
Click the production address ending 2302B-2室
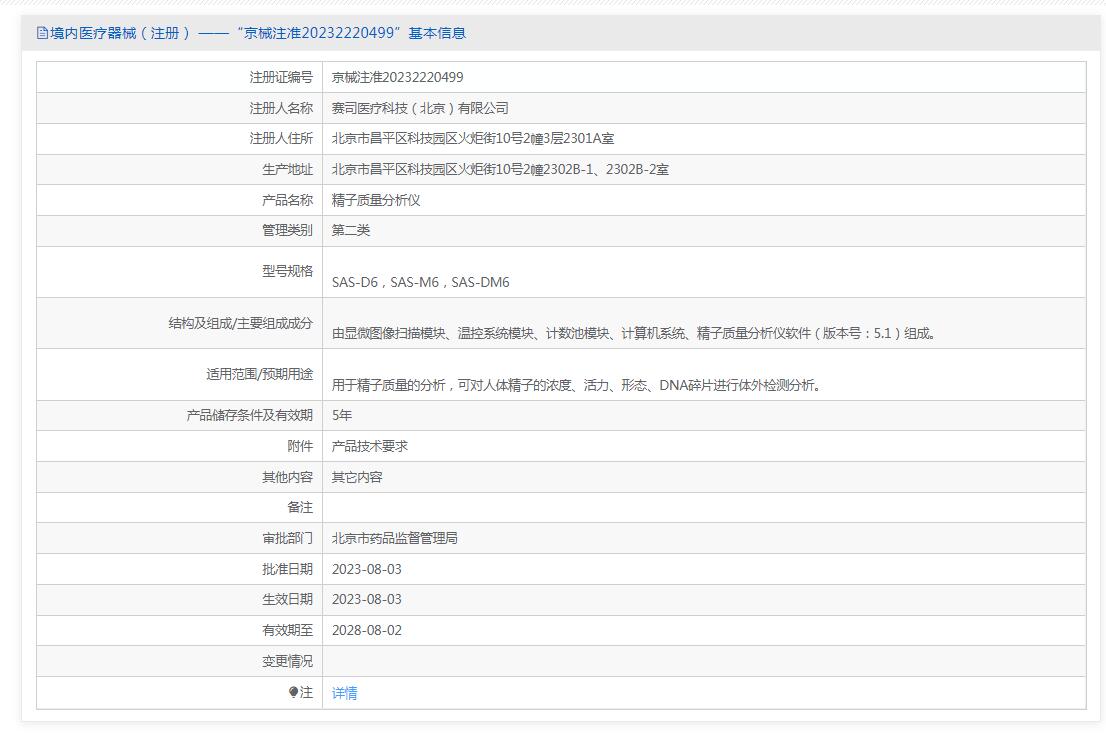coord(500,170)
